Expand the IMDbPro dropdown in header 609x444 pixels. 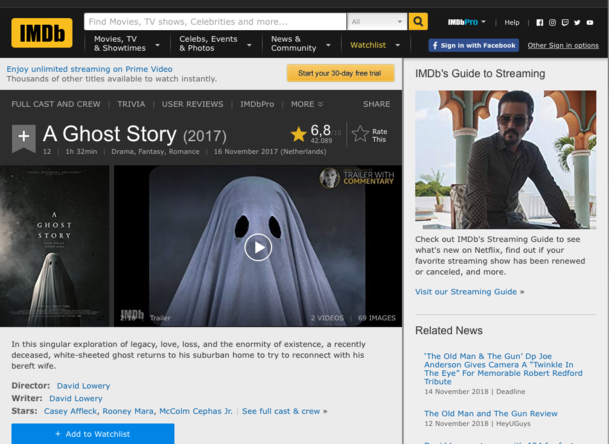pyautogui.click(x=469, y=22)
